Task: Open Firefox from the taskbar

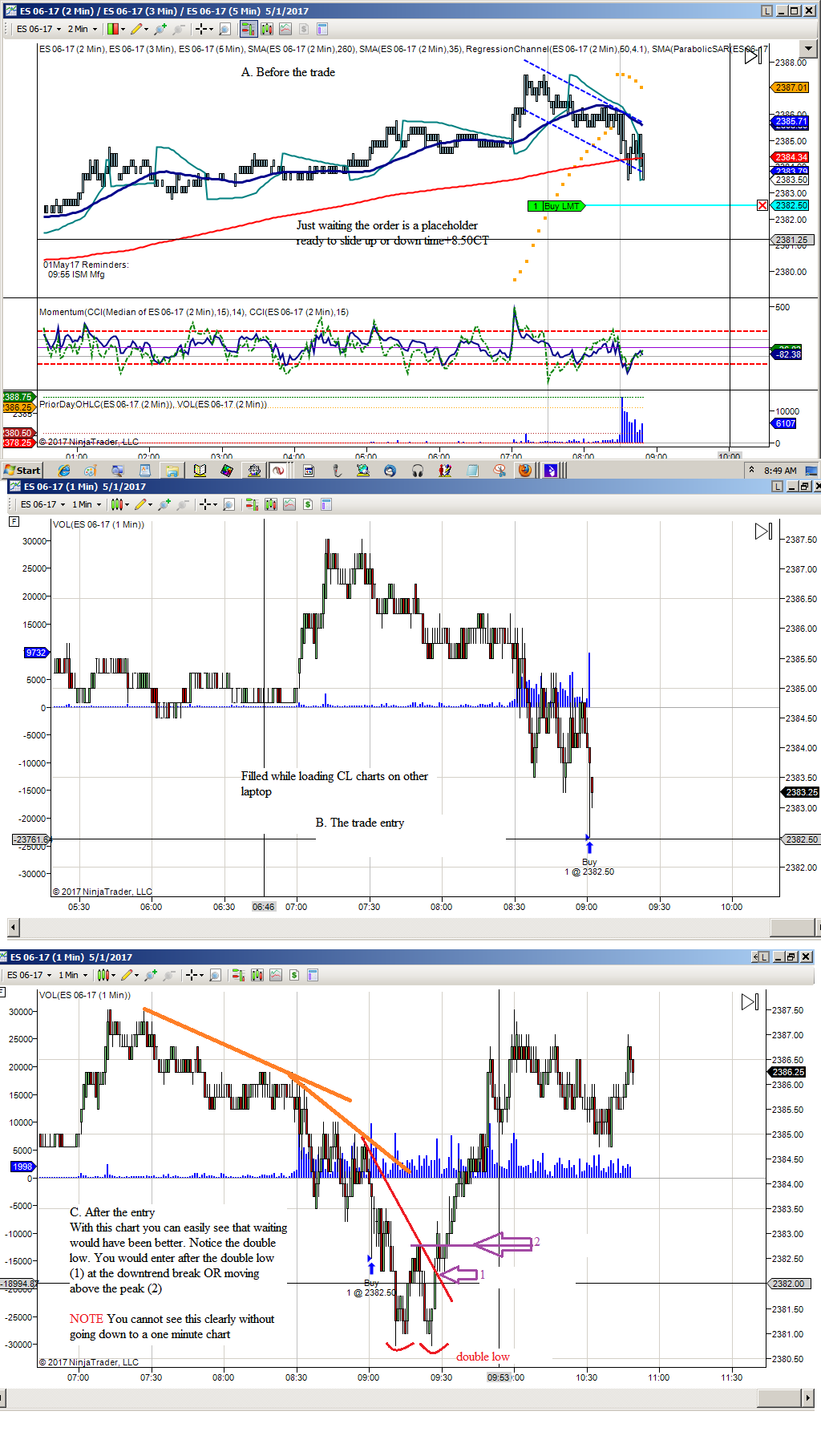Action: tap(525, 471)
